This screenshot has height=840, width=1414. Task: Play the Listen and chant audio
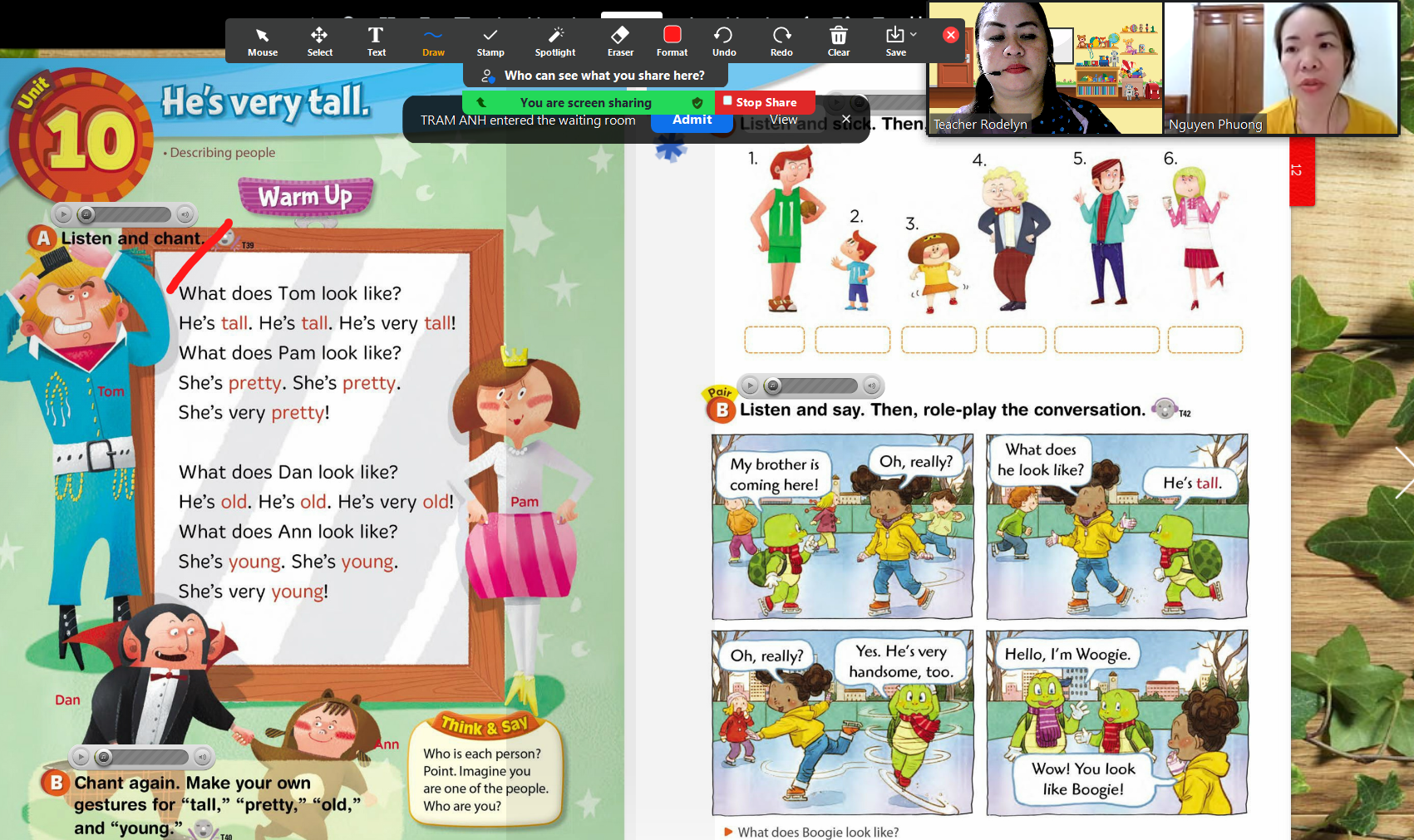tap(63, 214)
